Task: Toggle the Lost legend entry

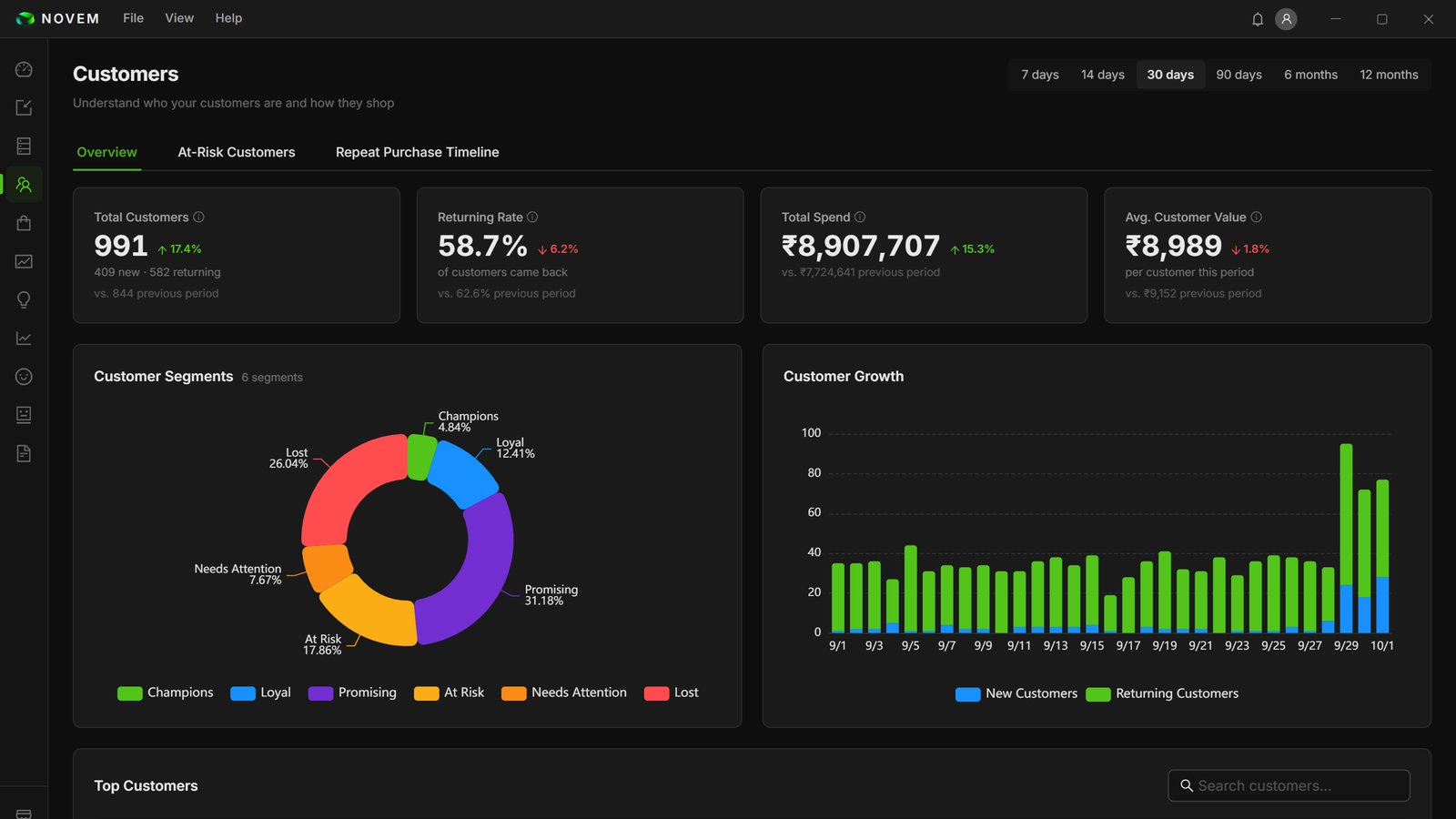Action: [672, 693]
